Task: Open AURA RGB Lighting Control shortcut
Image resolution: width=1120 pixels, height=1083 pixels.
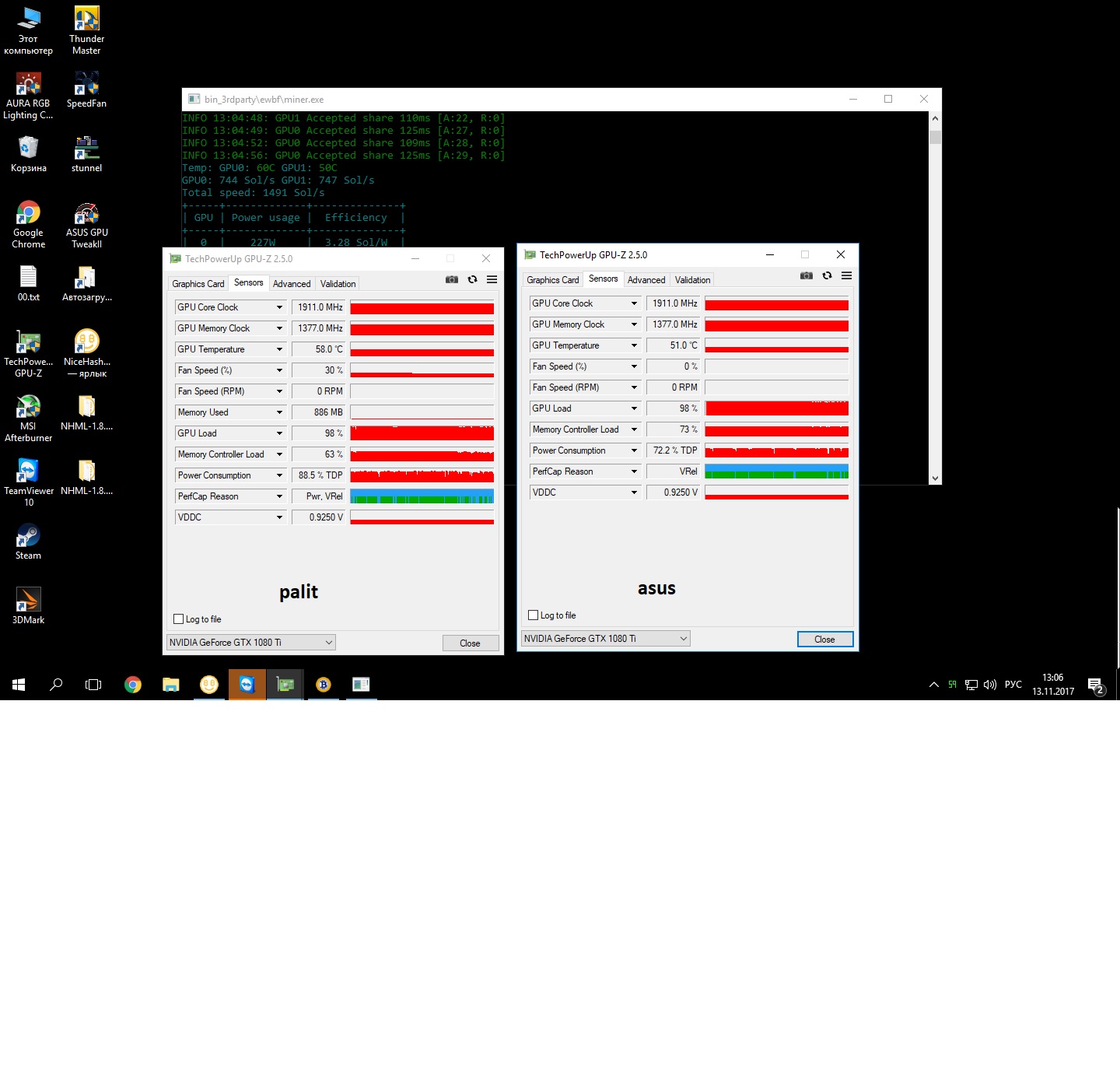Action: tap(28, 96)
